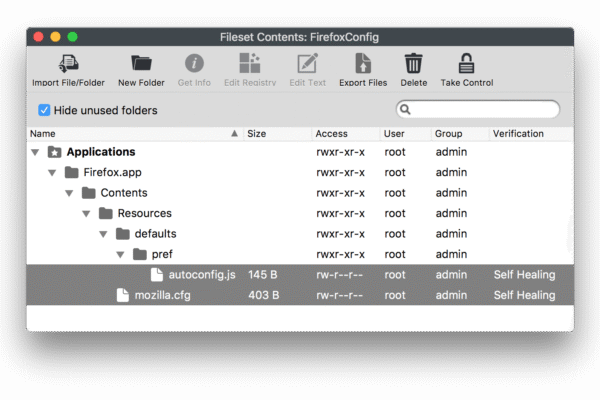Select the Contents folder row
The height and width of the screenshot is (400, 600).
tap(300, 193)
